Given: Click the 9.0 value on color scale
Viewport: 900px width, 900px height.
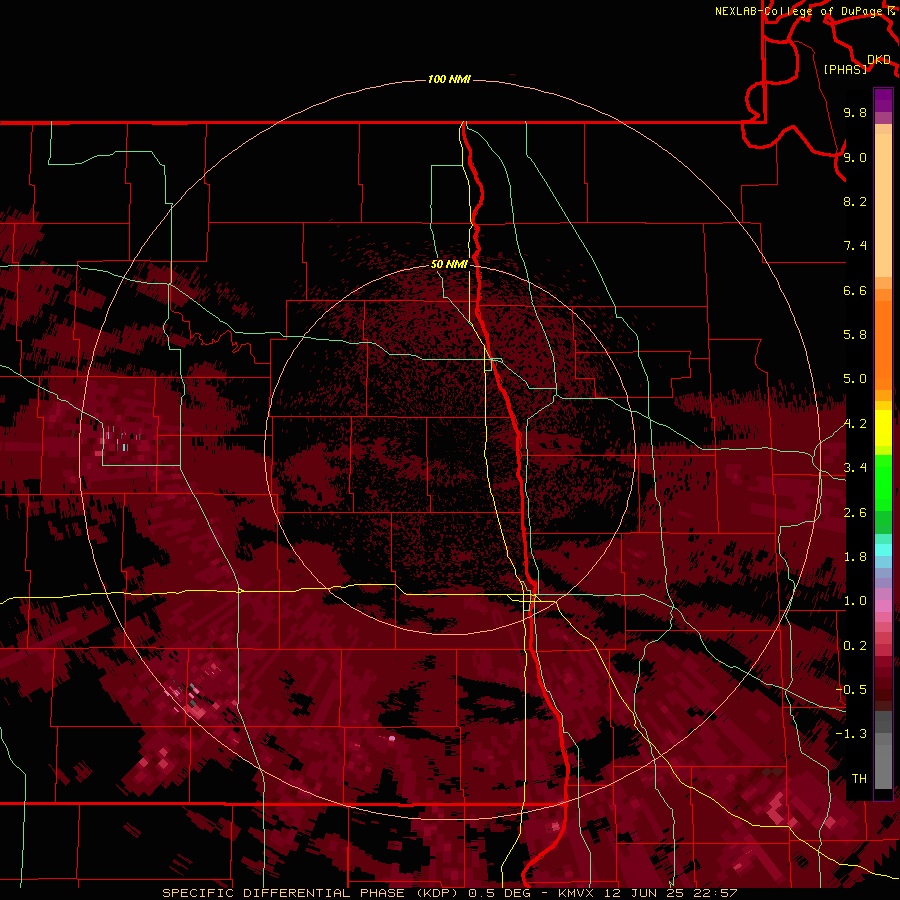Looking at the screenshot, I should point(855,157).
